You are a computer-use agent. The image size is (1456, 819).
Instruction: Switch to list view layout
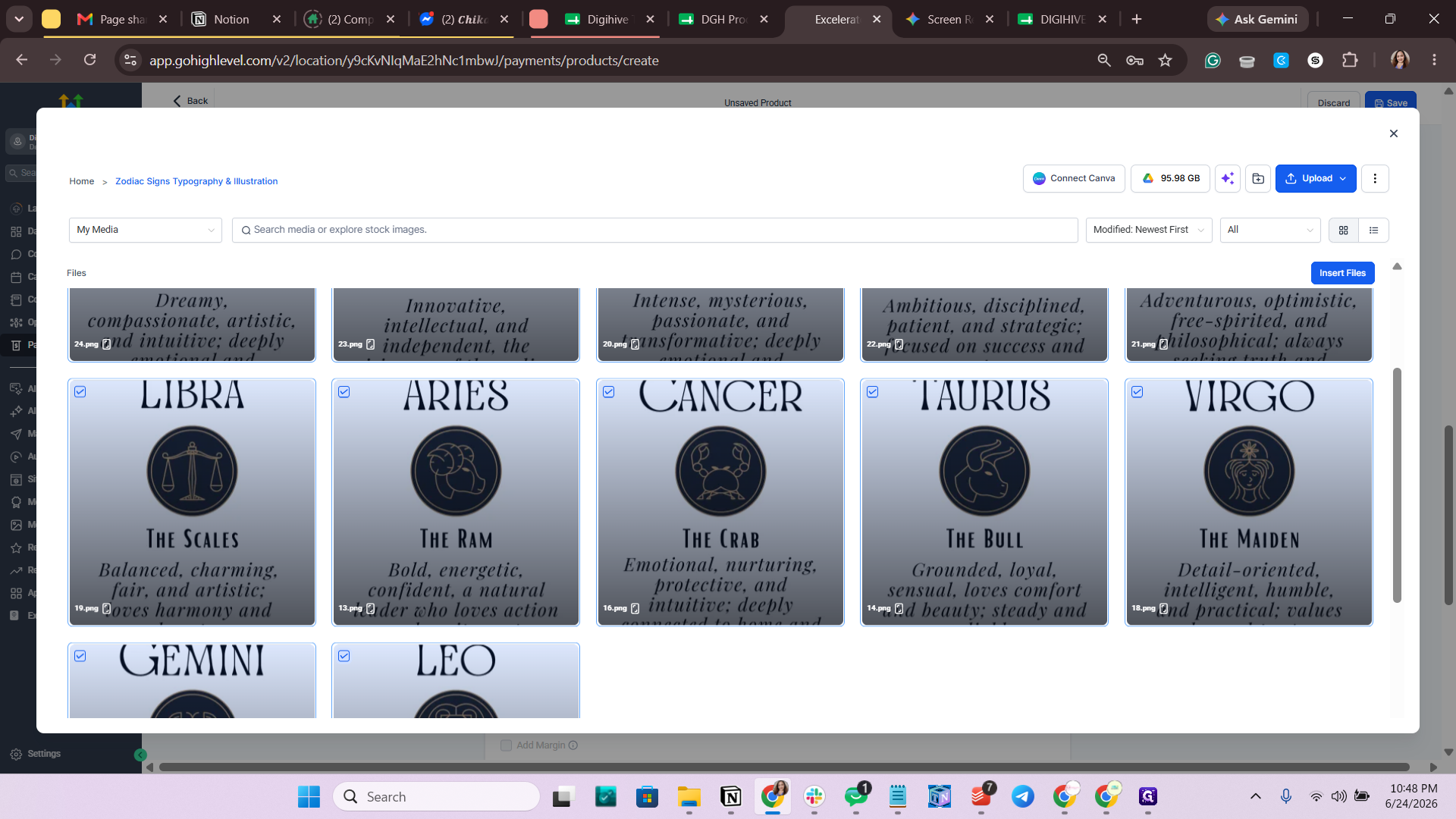point(1374,231)
